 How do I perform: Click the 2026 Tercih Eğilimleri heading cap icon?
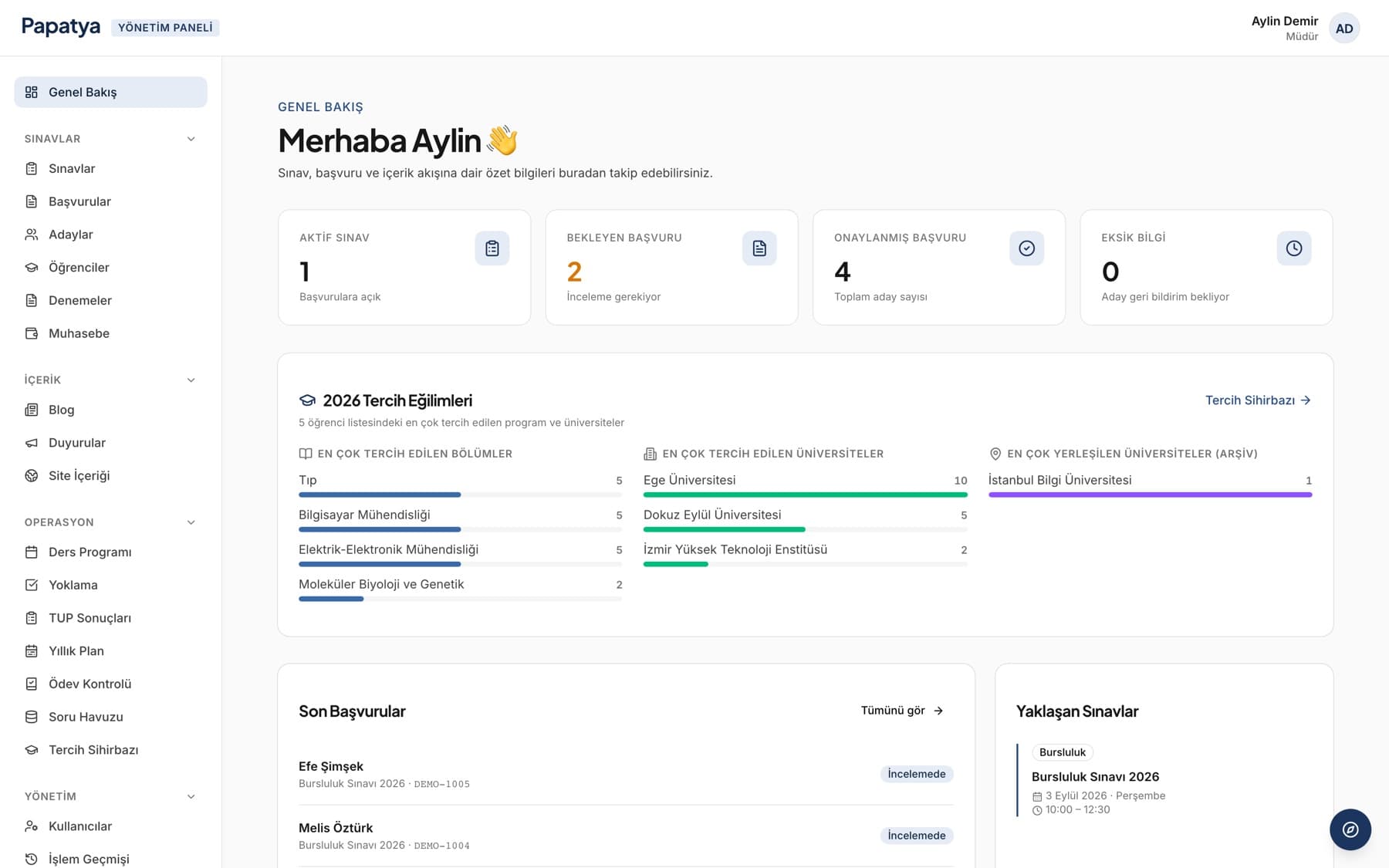(x=307, y=400)
